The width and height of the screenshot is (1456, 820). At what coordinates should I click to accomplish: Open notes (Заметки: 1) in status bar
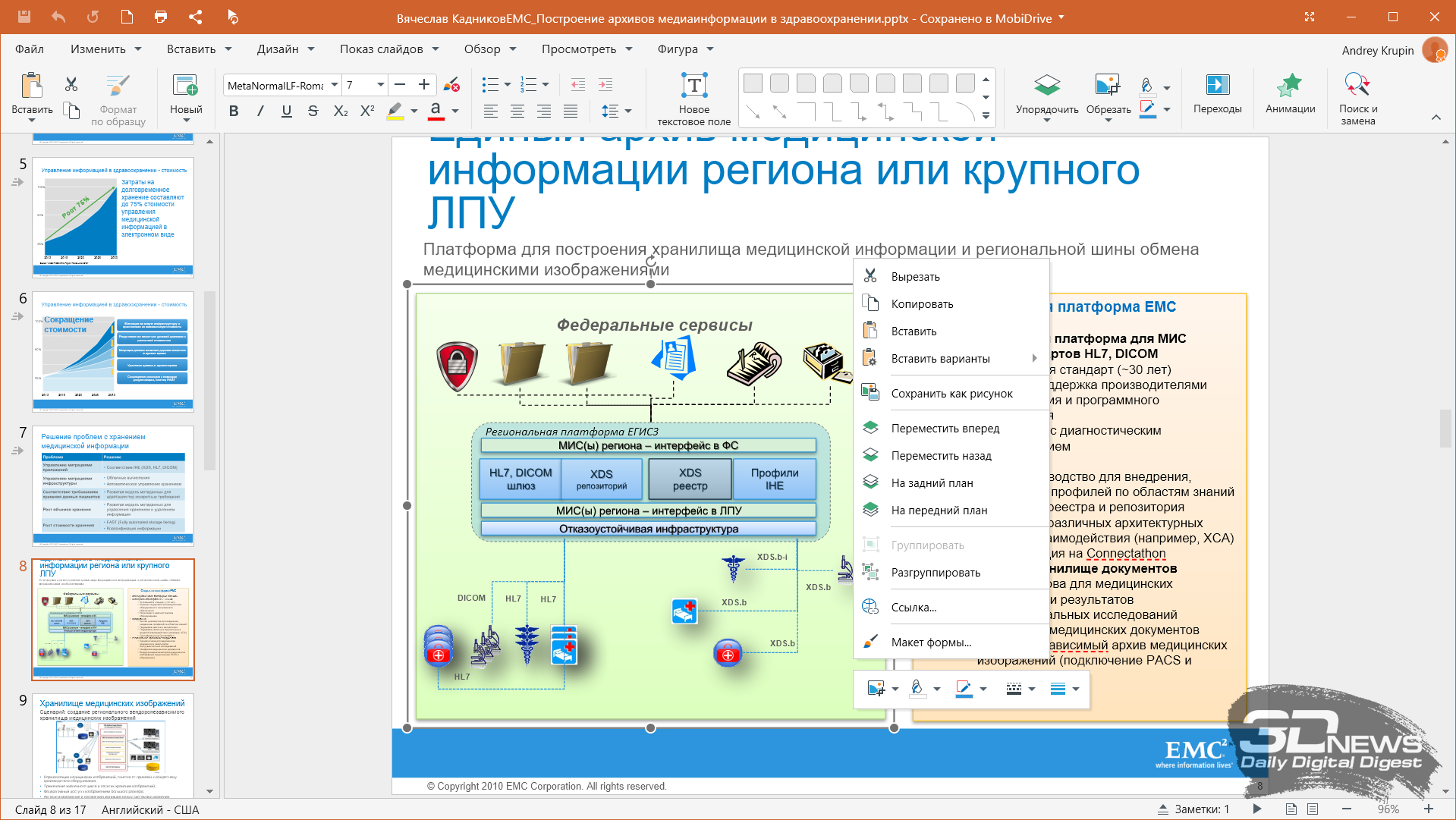click(x=1193, y=809)
